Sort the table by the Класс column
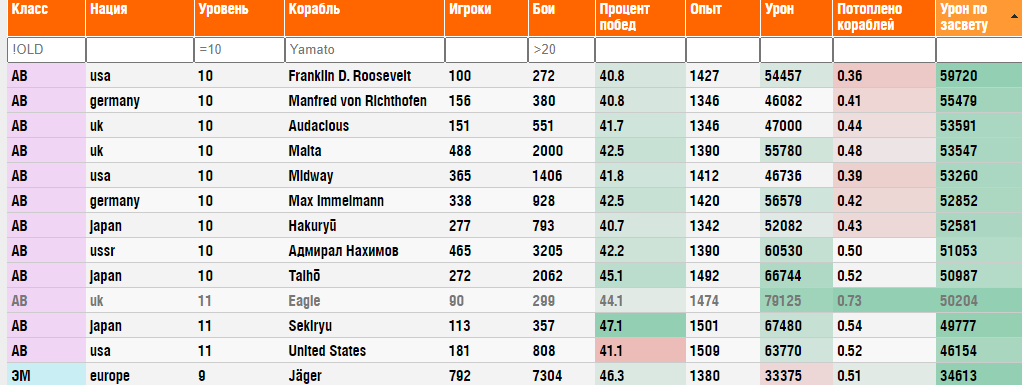This screenshot has height=385, width=1022. 46,18
